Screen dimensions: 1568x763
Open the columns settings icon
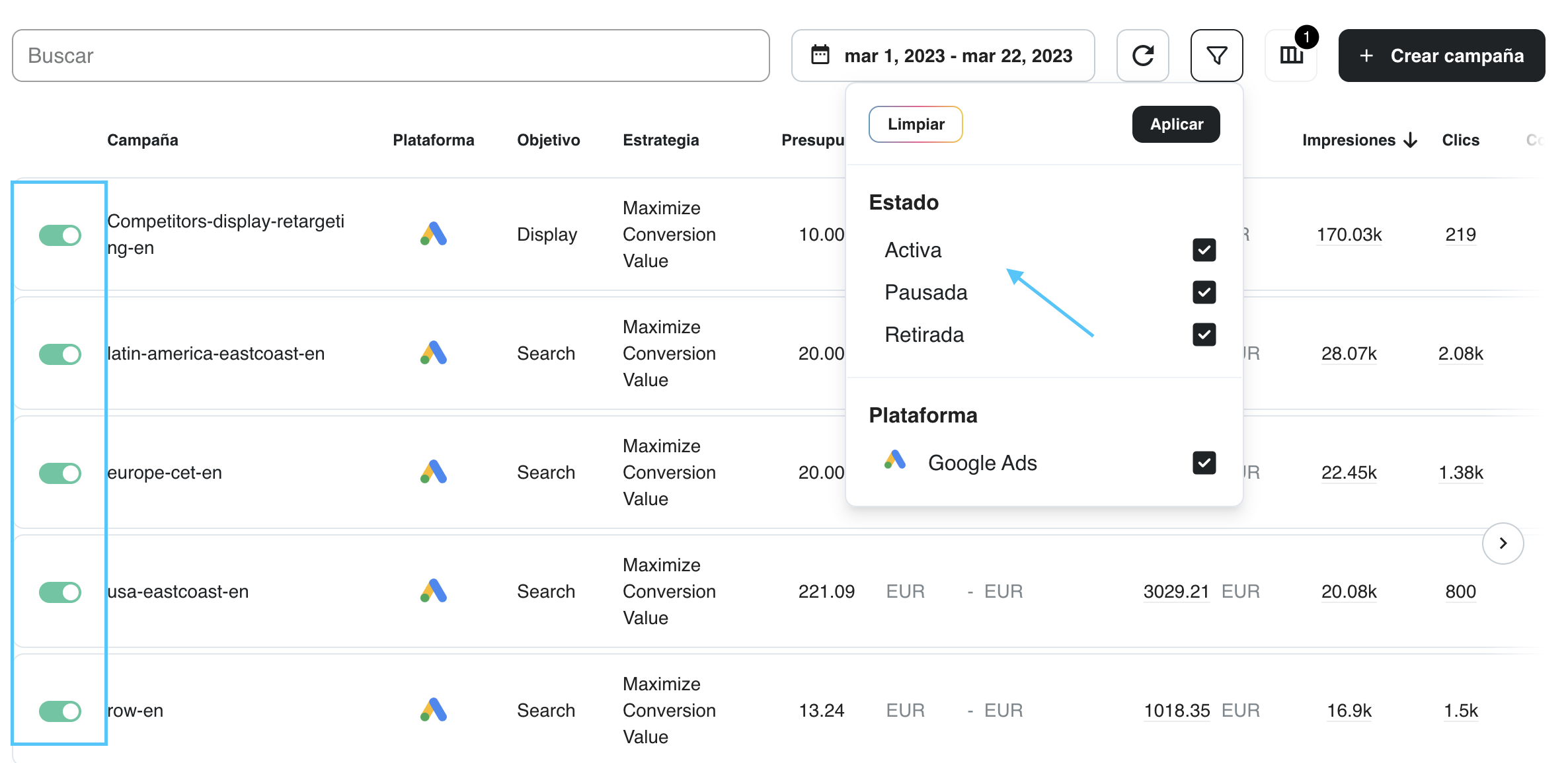[1291, 56]
